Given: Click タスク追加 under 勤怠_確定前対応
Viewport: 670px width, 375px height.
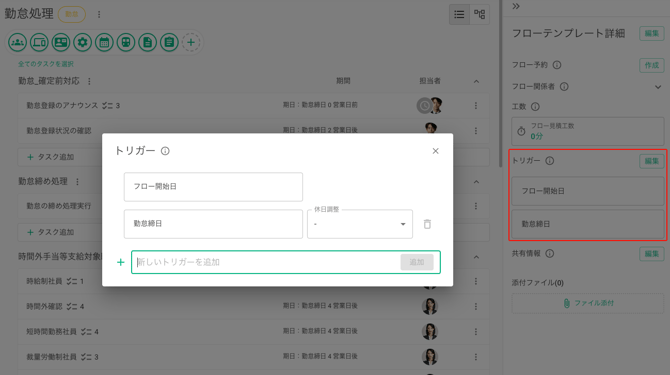Looking at the screenshot, I should (50, 157).
